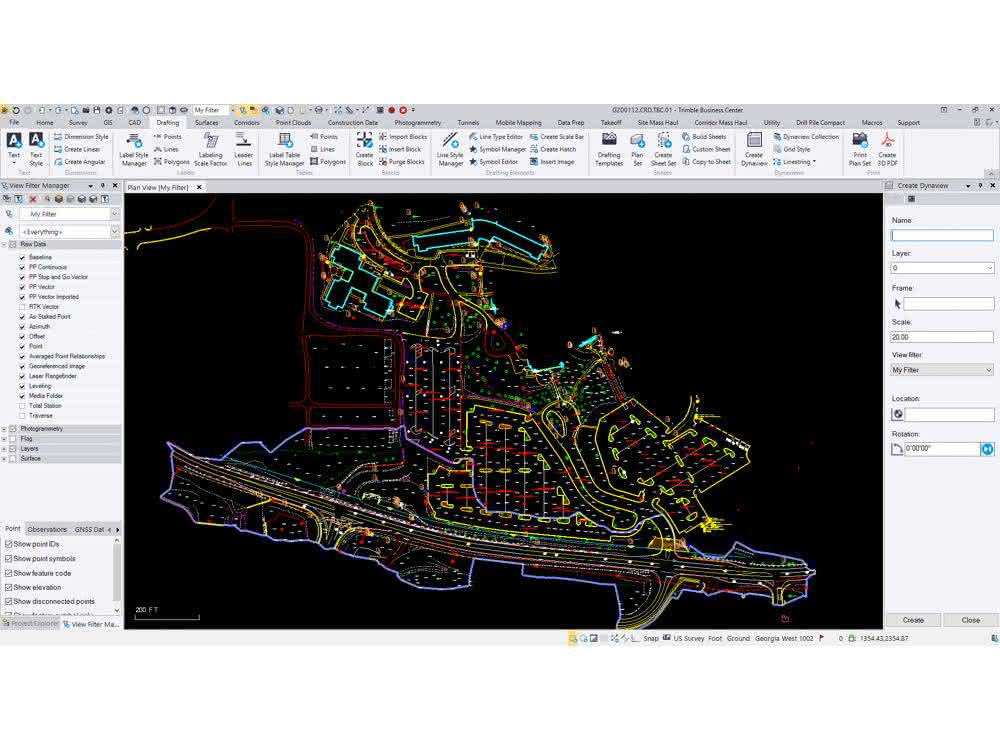
Task: Open the Point Clouds ribbon tab
Action: [x=293, y=122]
